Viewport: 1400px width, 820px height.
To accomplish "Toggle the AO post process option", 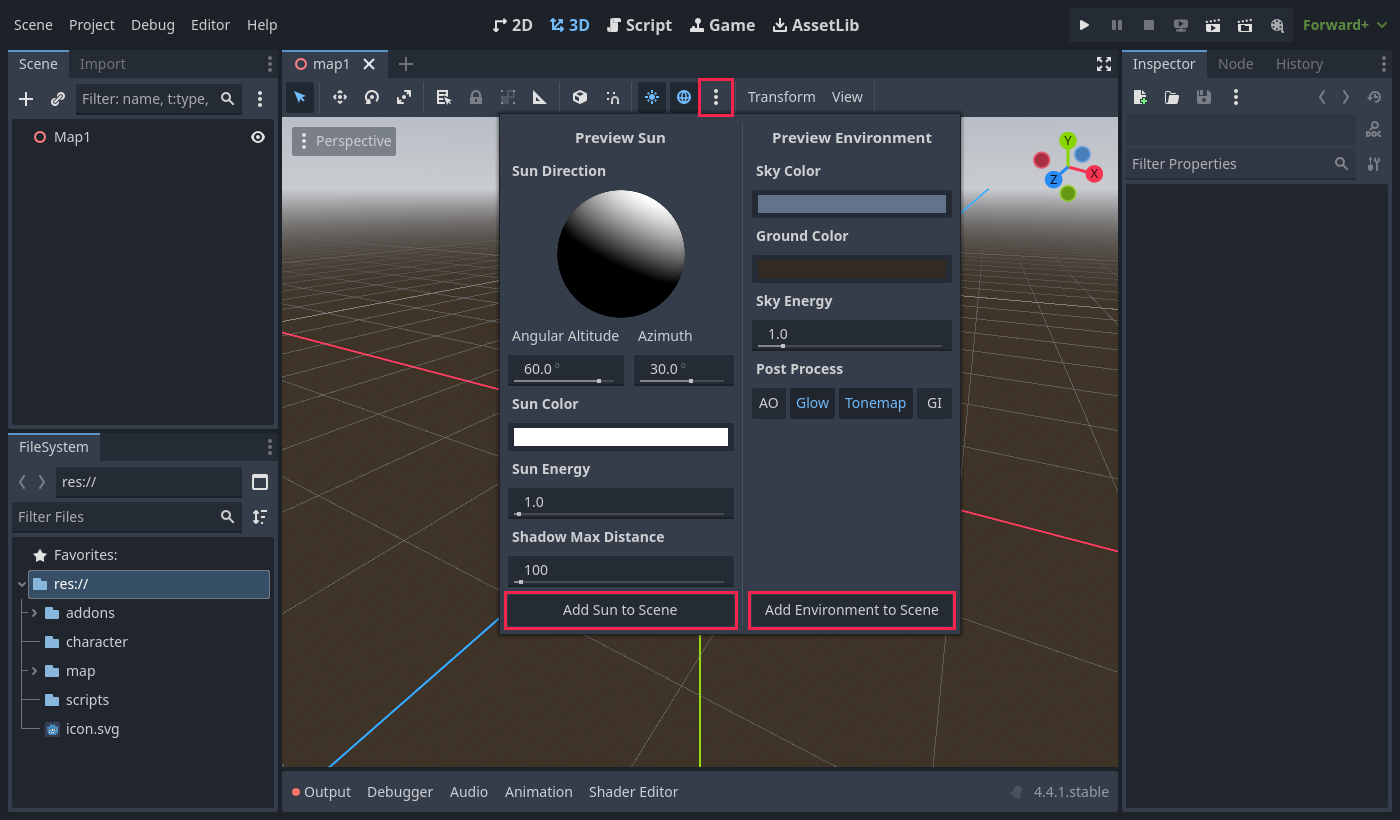I will (769, 403).
